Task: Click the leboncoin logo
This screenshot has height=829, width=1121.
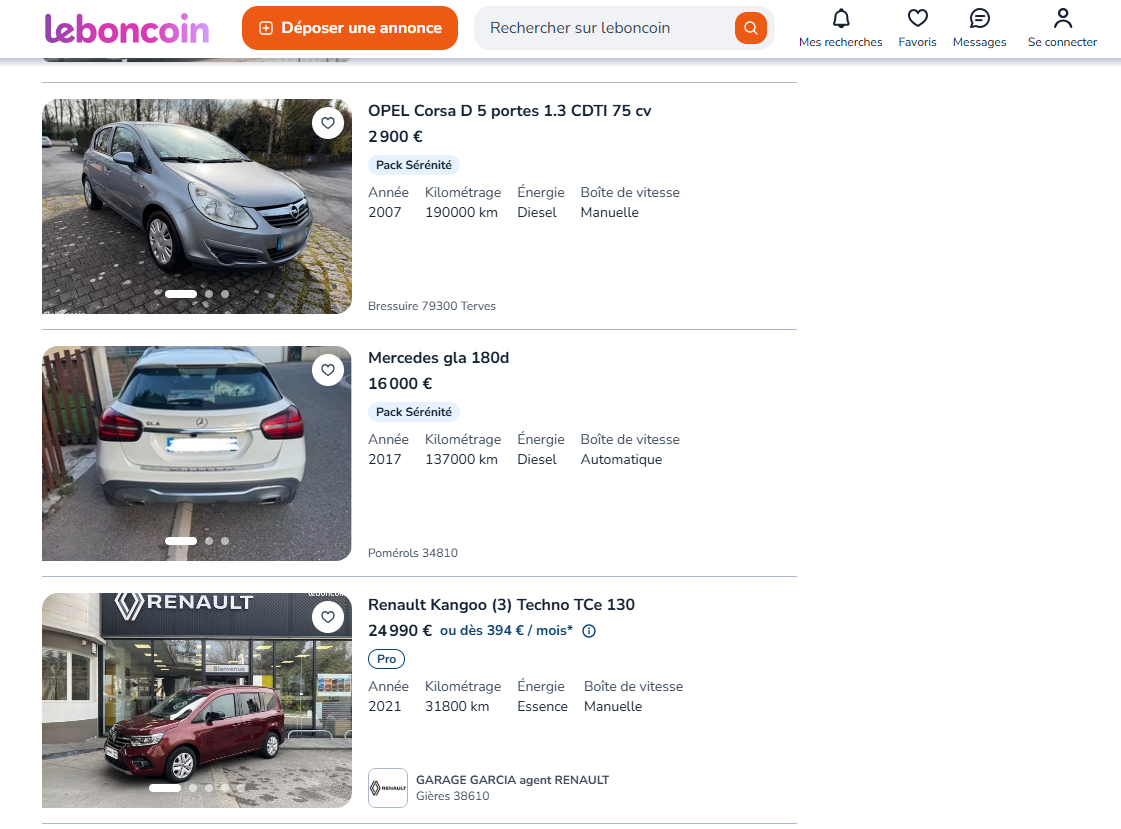Action: (127, 28)
